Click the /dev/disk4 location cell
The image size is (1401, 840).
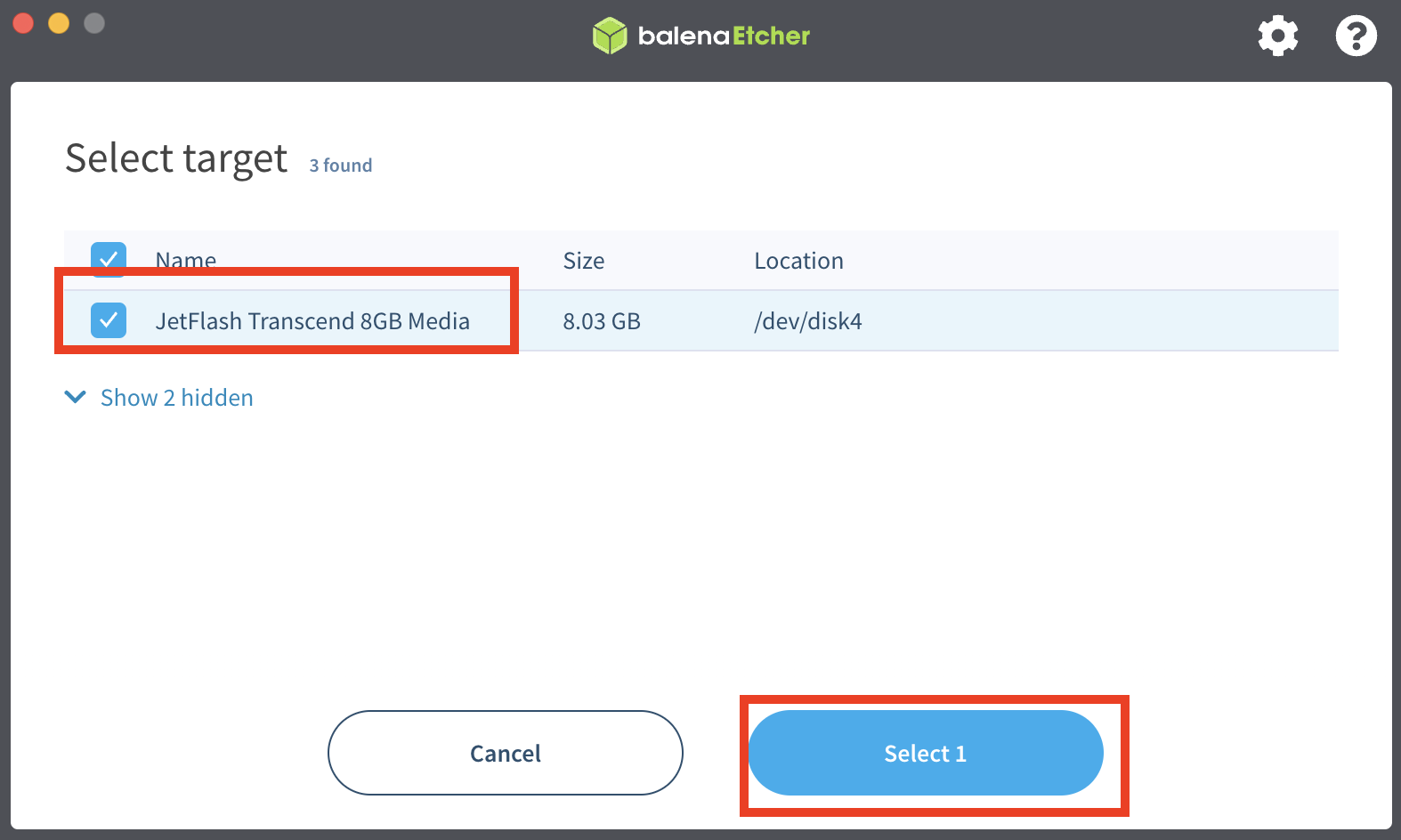(808, 321)
